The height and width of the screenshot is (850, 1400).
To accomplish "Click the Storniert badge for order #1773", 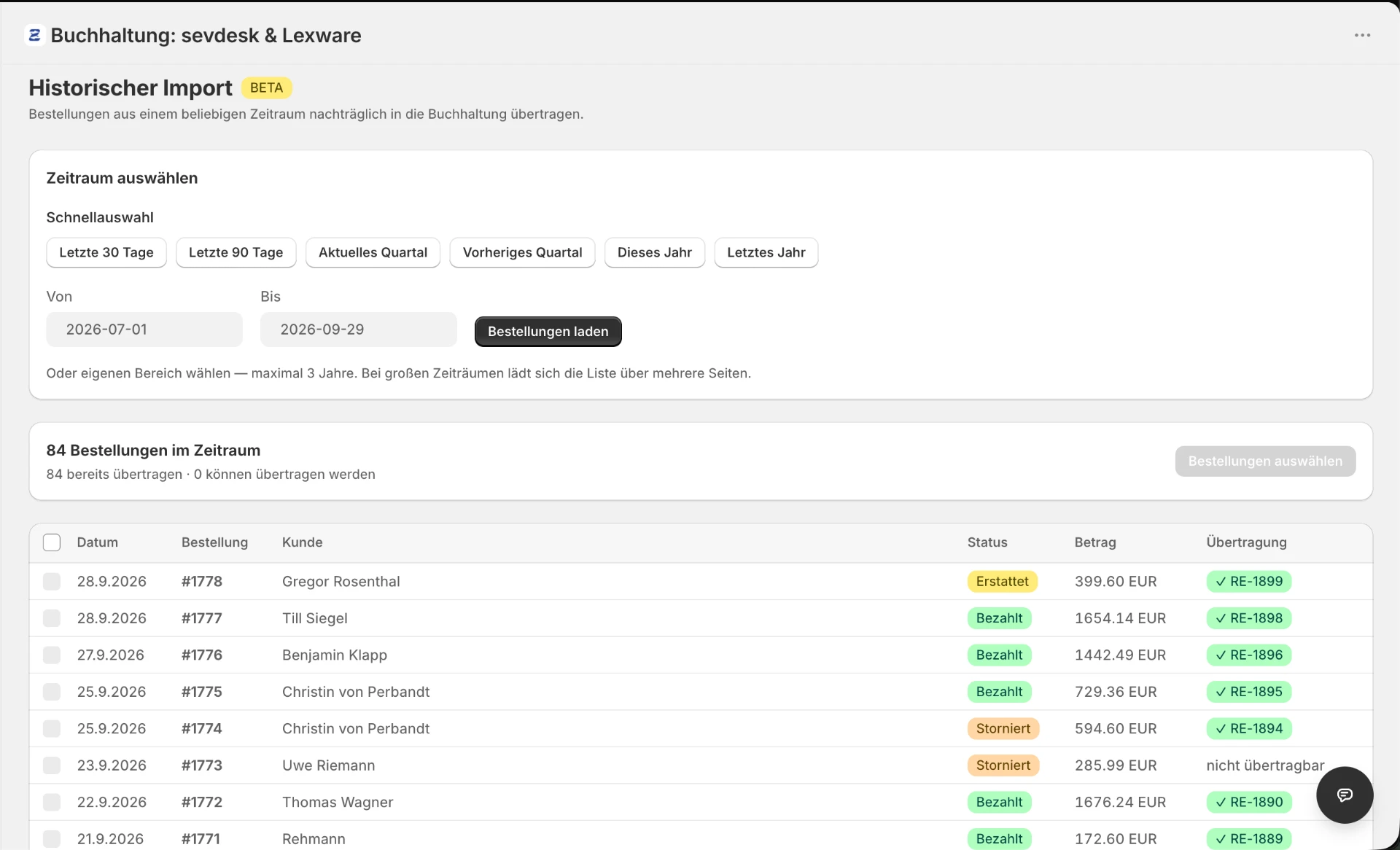I will [x=1003, y=765].
